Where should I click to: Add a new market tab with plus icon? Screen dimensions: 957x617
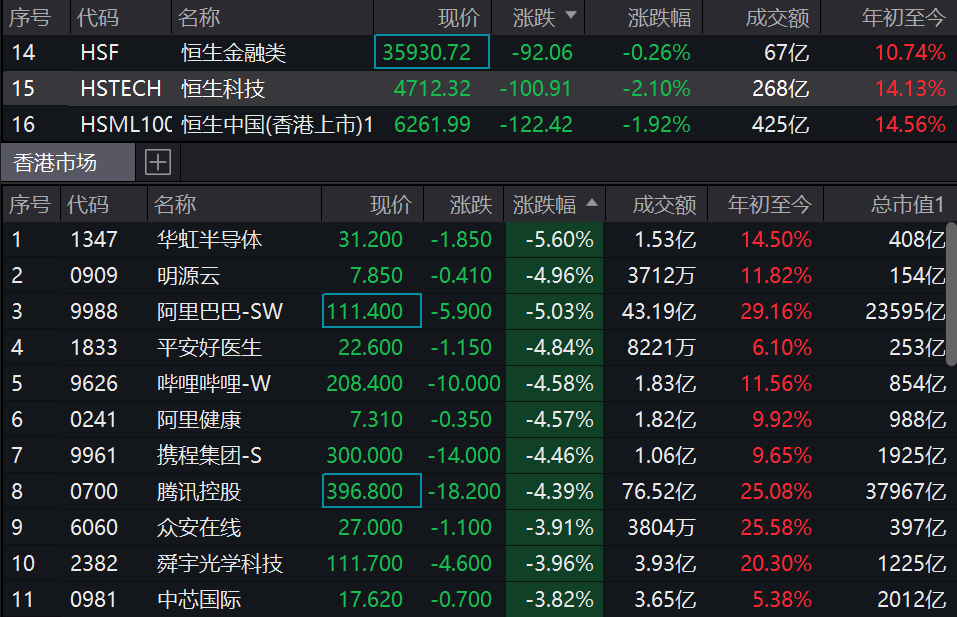157,163
